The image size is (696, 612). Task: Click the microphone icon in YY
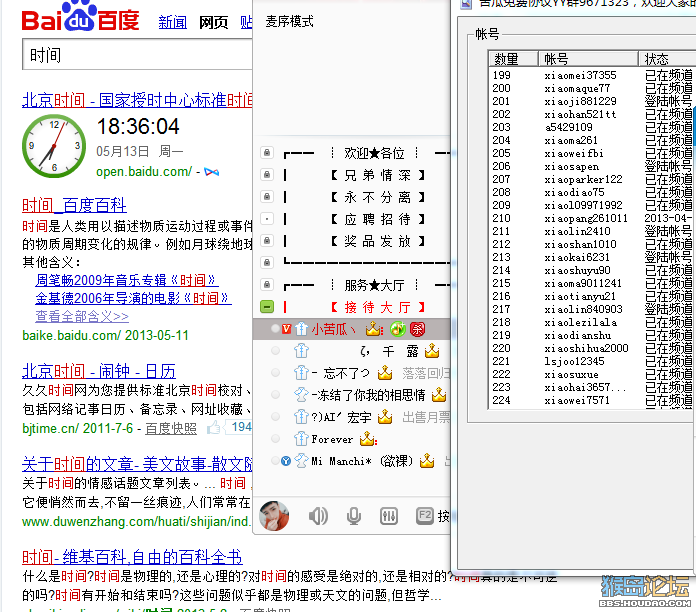click(353, 516)
